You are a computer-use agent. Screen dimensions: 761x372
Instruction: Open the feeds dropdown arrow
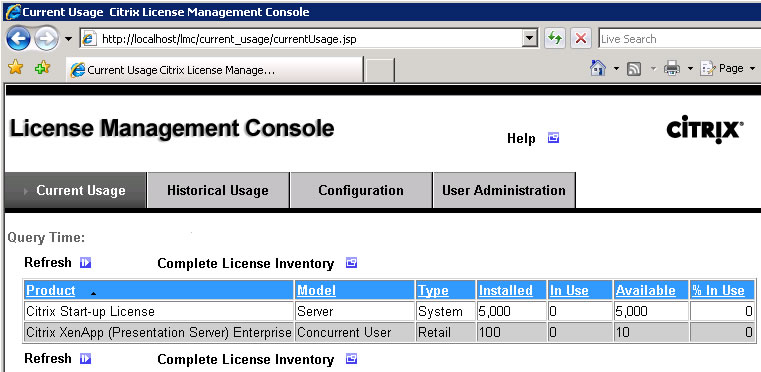tap(653, 69)
